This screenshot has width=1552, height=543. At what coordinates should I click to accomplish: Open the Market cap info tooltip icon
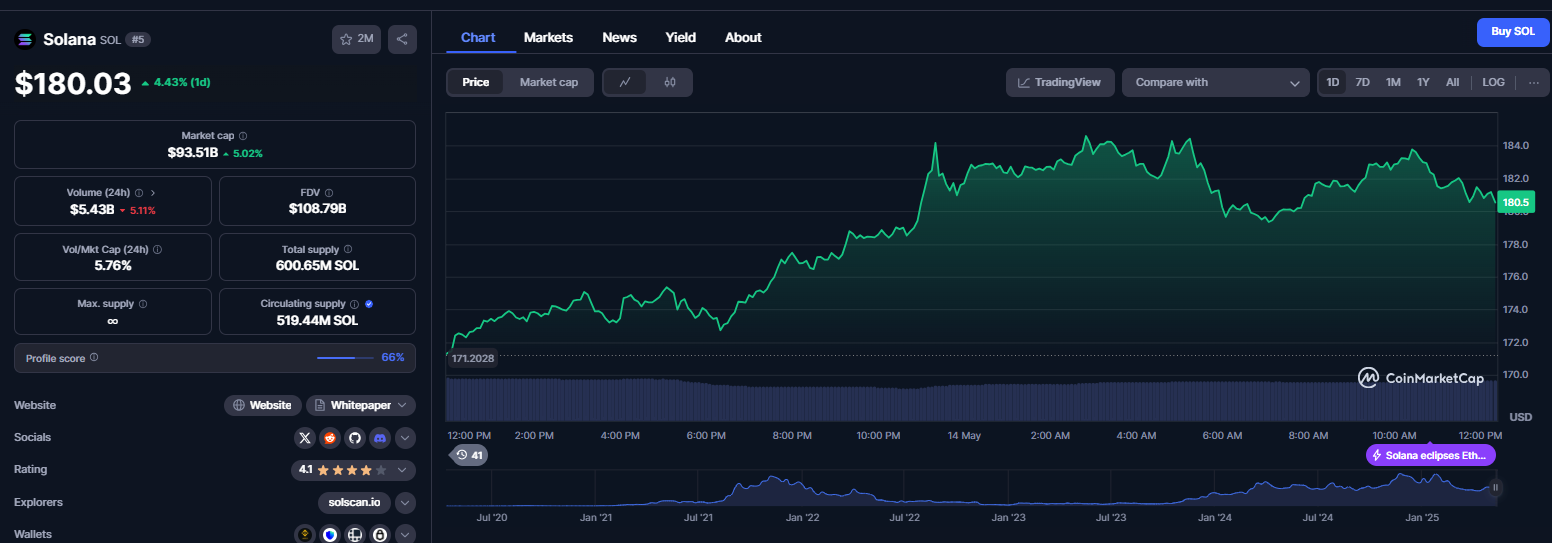(x=243, y=136)
